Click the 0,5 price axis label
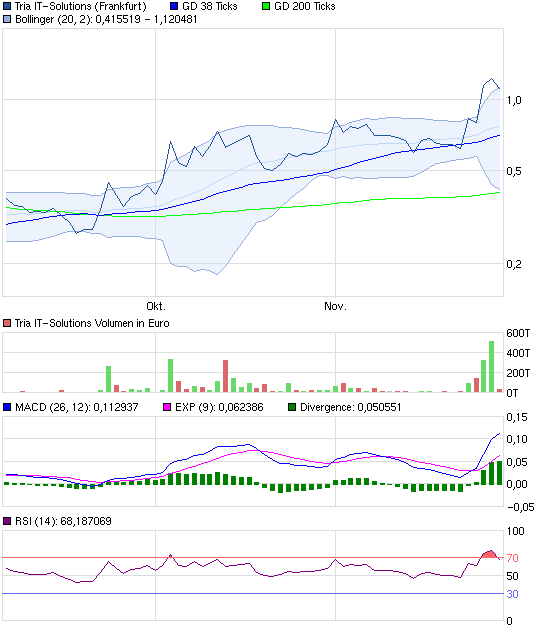Image resolution: width=545 pixels, height=629 pixels. pyautogui.click(x=514, y=171)
